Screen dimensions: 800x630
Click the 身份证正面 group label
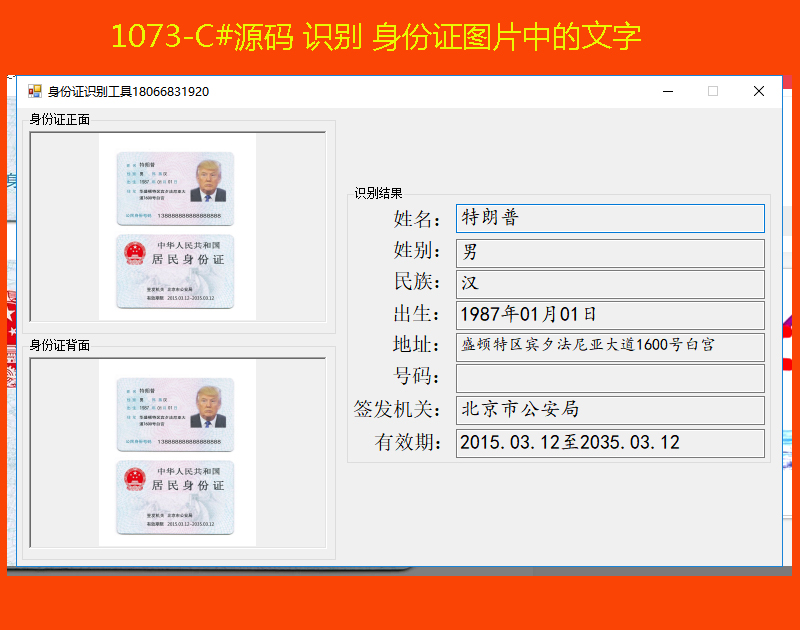(x=60, y=120)
